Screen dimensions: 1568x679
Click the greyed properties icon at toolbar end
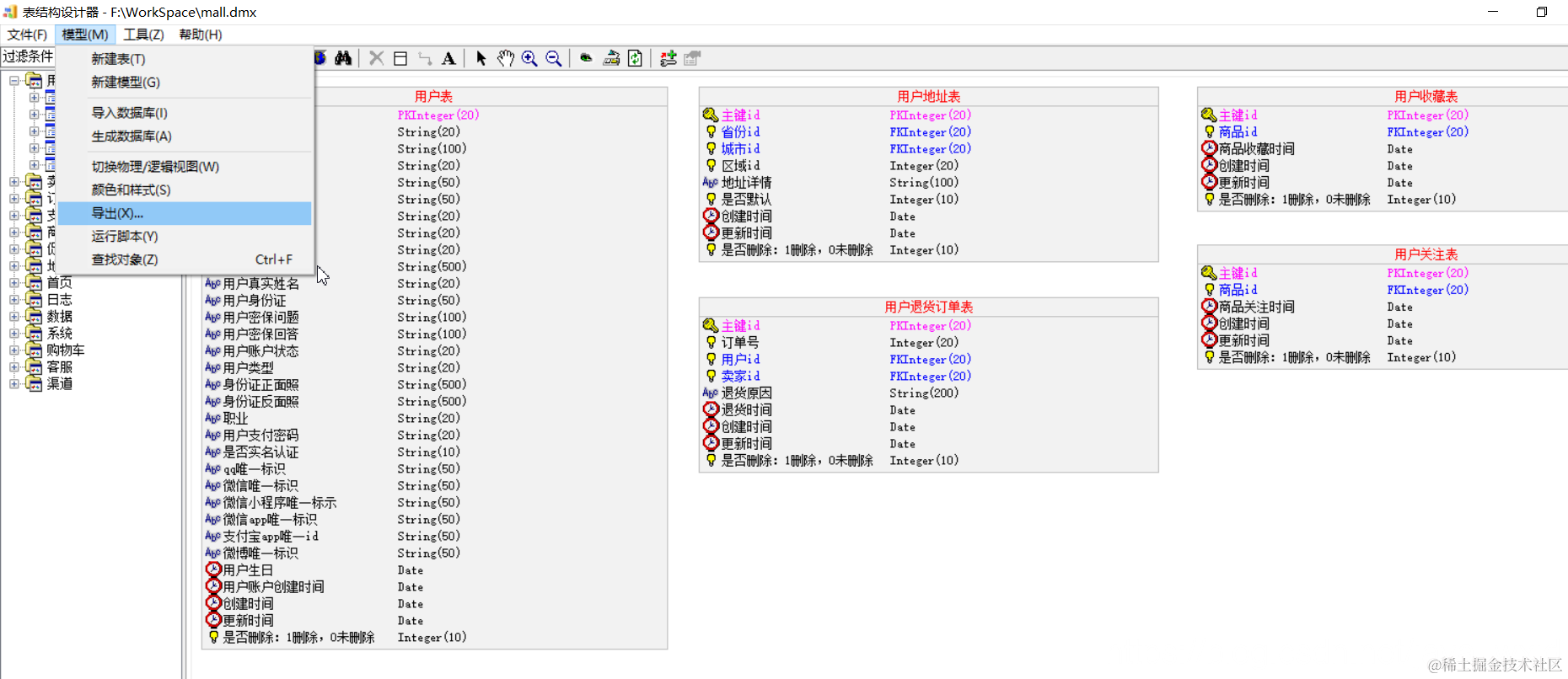(692, 58)
